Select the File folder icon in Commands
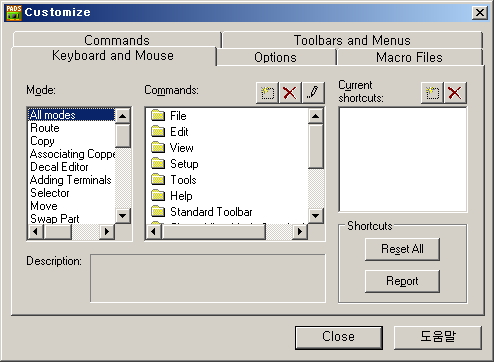This screenshot has height=362, width=494. [158, 116]
